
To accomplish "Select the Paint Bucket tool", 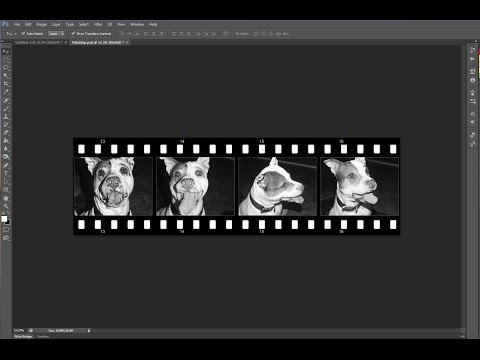I will (x=6, y=141).
